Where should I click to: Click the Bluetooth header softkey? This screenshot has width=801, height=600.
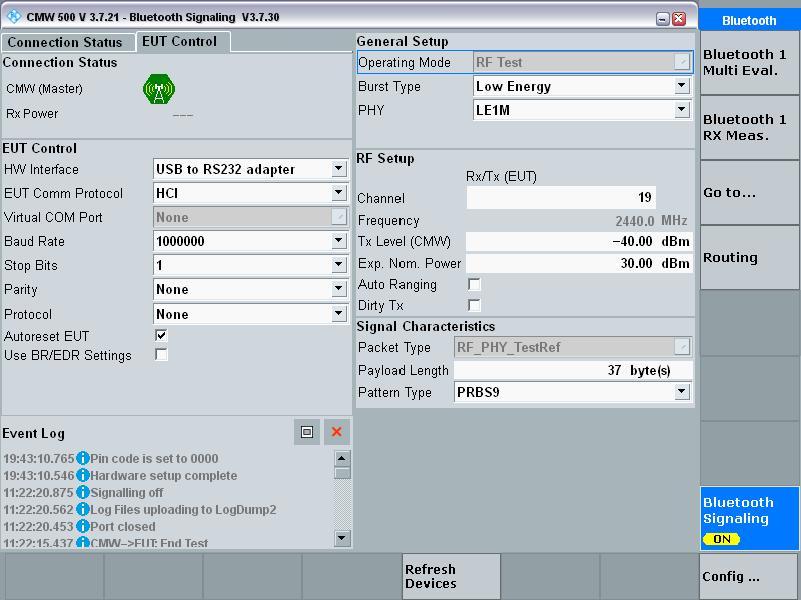pyautogui.click(x=749, y=20)
